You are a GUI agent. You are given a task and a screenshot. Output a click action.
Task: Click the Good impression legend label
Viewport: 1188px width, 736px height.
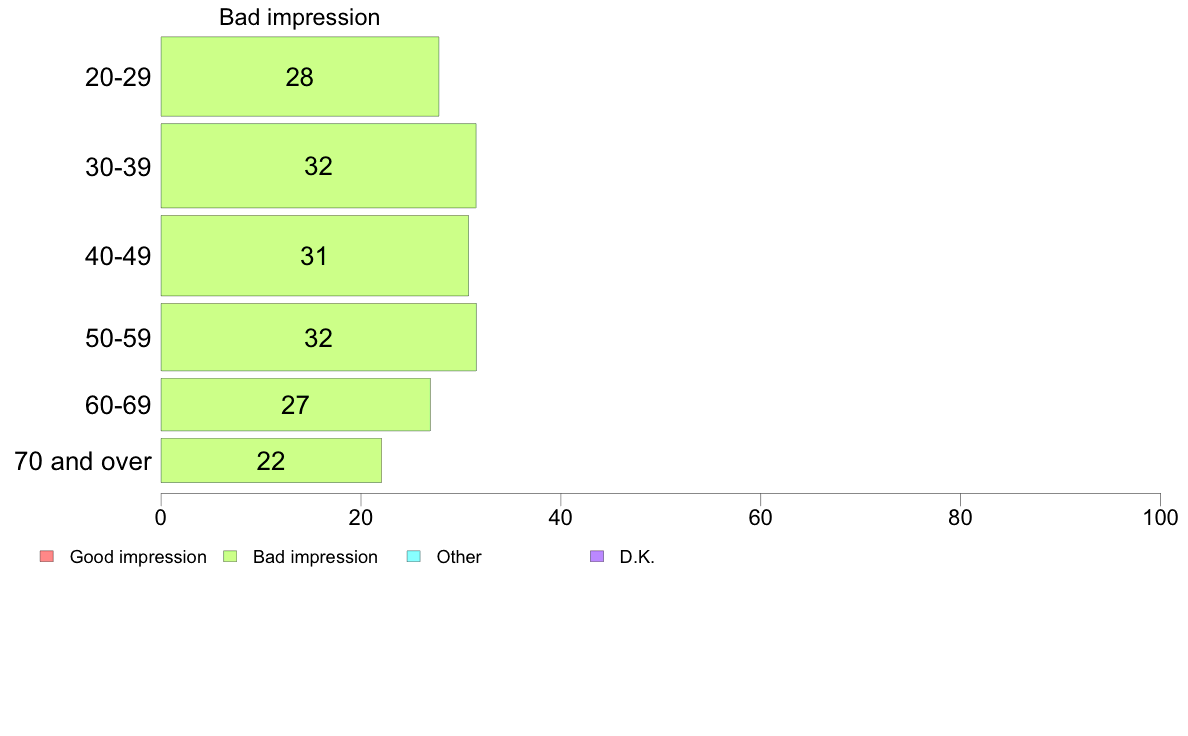pos(138,557)
